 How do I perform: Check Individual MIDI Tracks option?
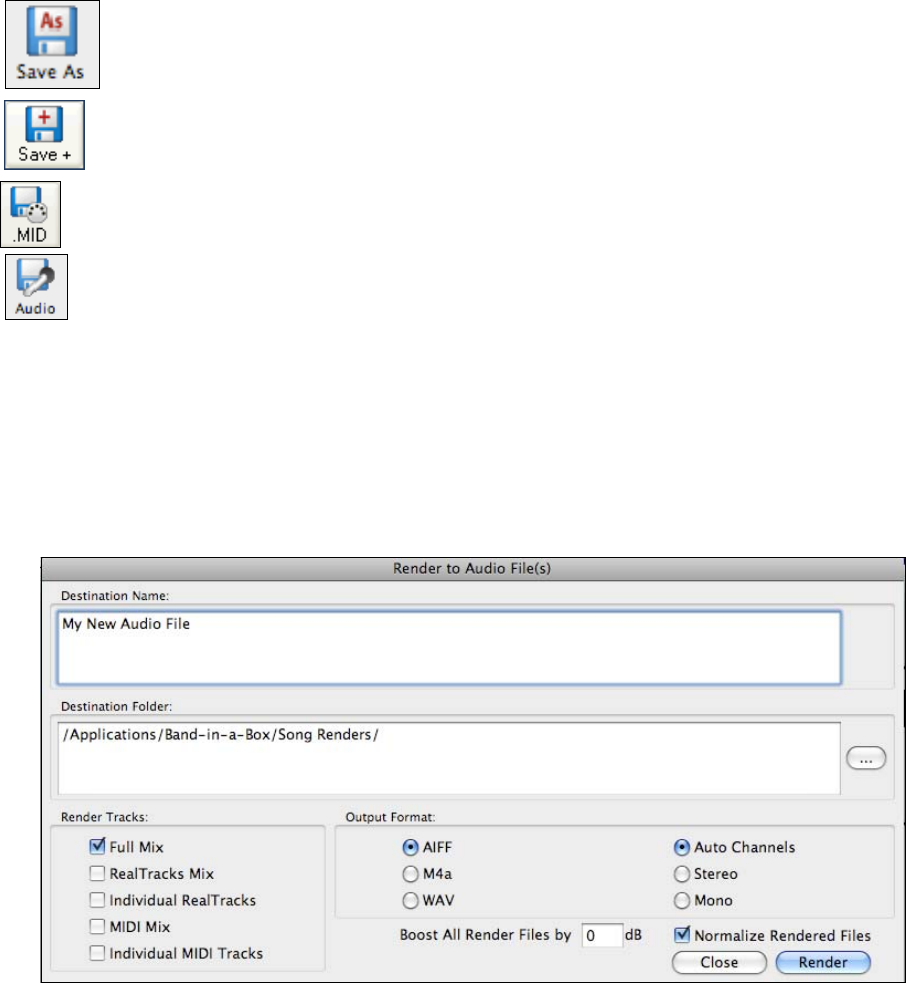(x=97, y=953)
